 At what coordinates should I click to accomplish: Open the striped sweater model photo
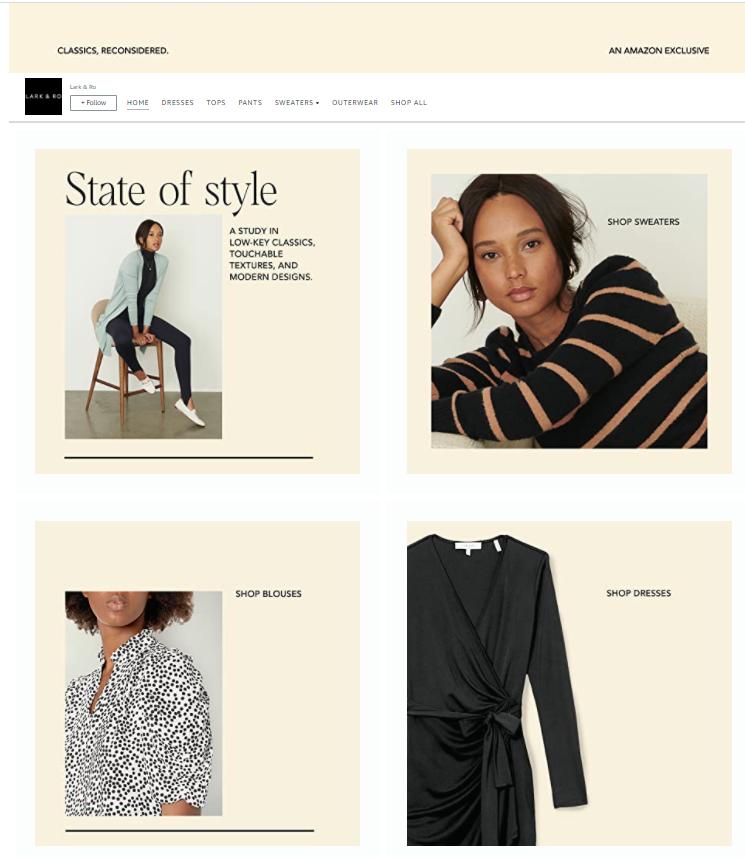pyautogui.click(x=568, y=311)
